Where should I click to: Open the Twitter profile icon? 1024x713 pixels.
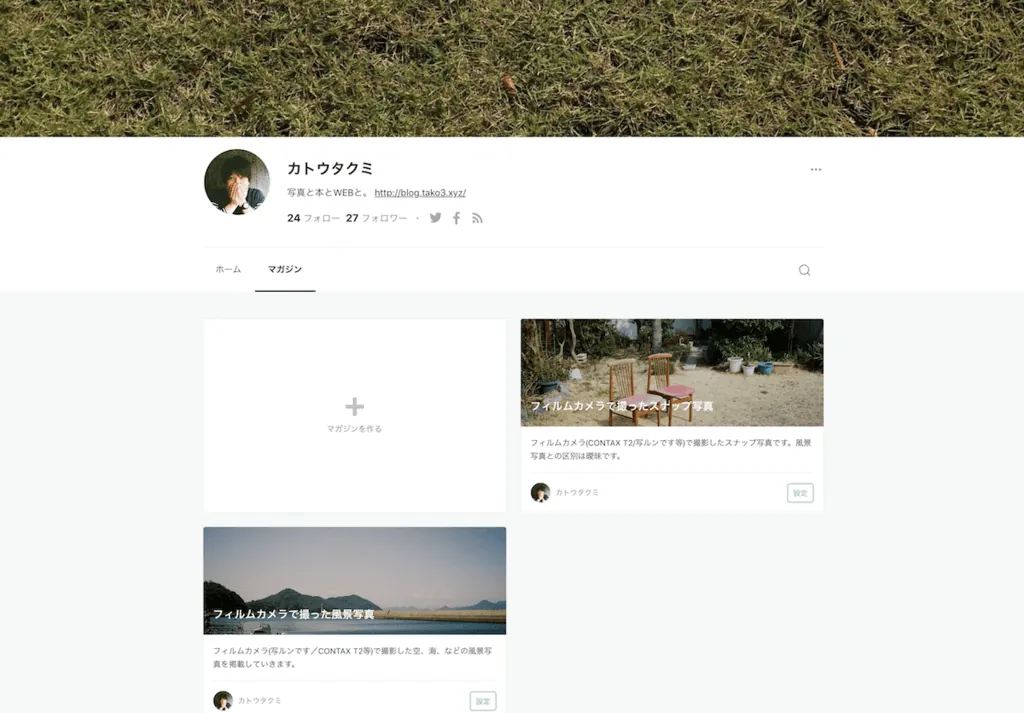(435, 218)
